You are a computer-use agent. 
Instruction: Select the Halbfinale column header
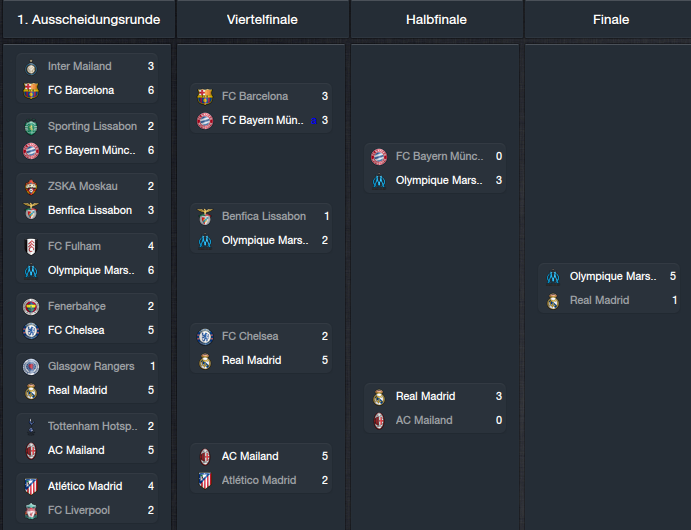tap(436, 20)
